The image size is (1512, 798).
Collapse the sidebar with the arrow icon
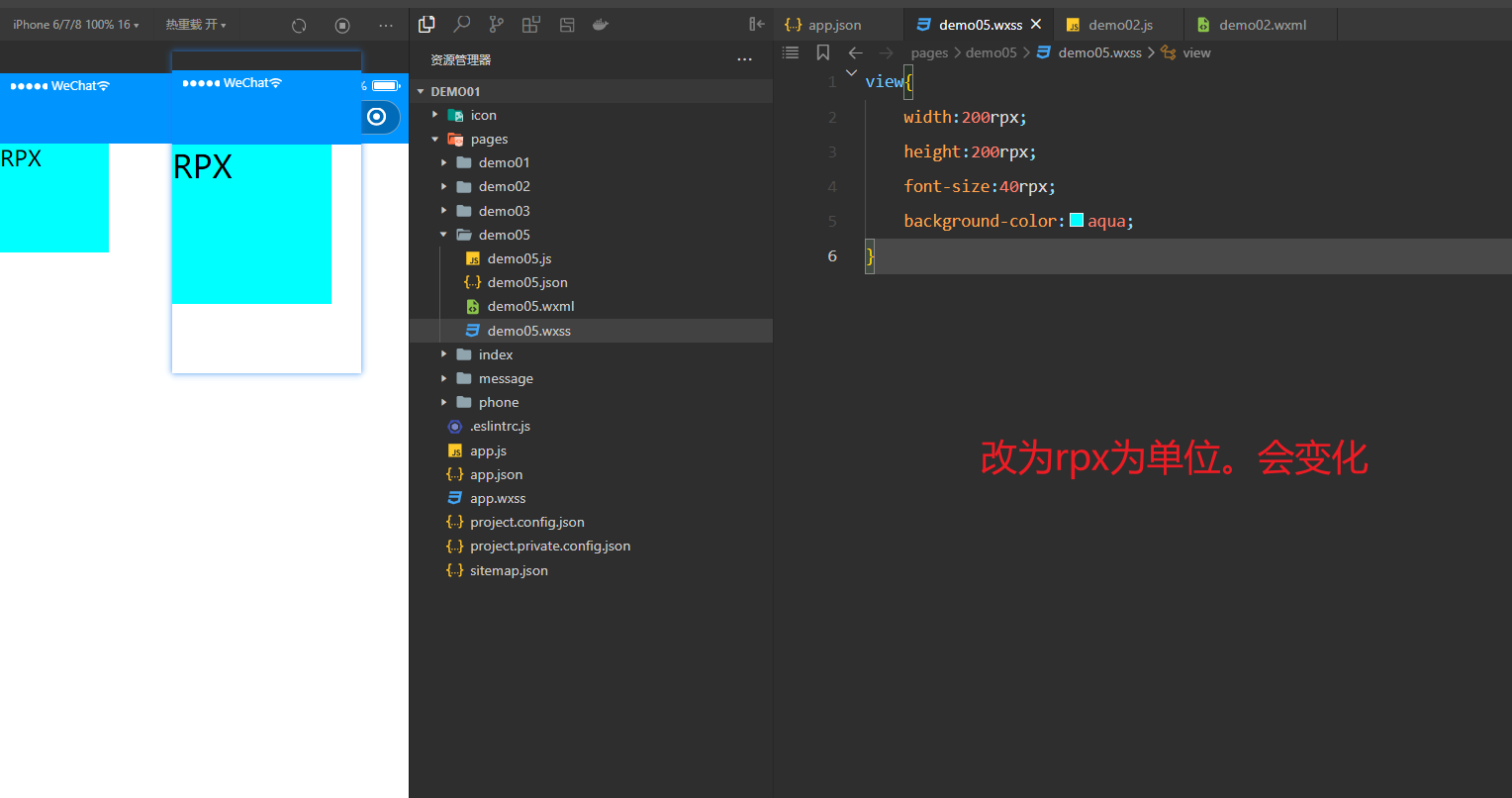[x=757, y=25]
